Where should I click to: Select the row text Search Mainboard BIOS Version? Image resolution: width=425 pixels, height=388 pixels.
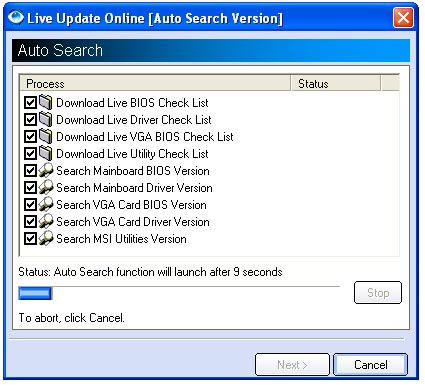[x=133, y=171]
